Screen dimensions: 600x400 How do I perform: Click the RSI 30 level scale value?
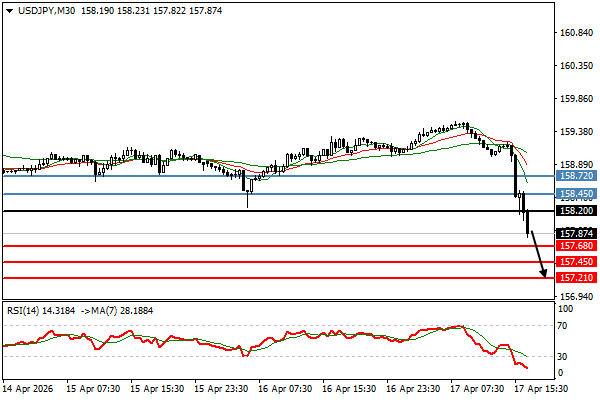564,356
